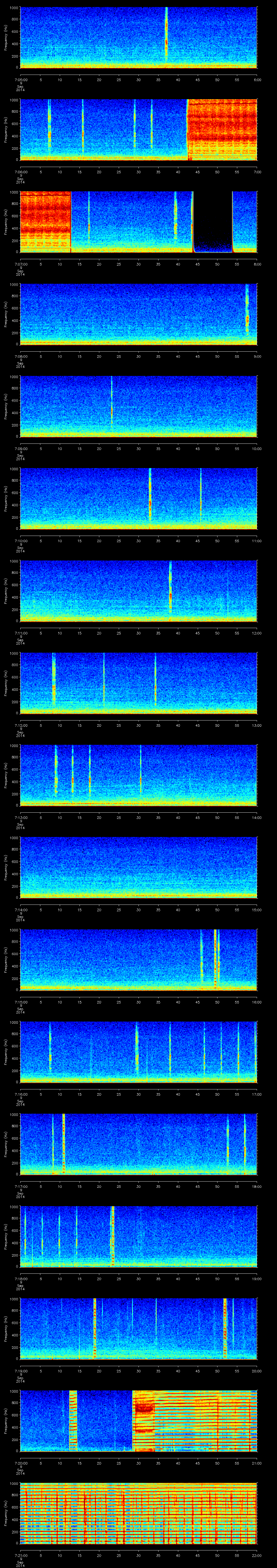Screen dimensions: 277x1568
Task: Click the red burst near 23 seconds at 7:18:00
Action: coord(113,1236)
